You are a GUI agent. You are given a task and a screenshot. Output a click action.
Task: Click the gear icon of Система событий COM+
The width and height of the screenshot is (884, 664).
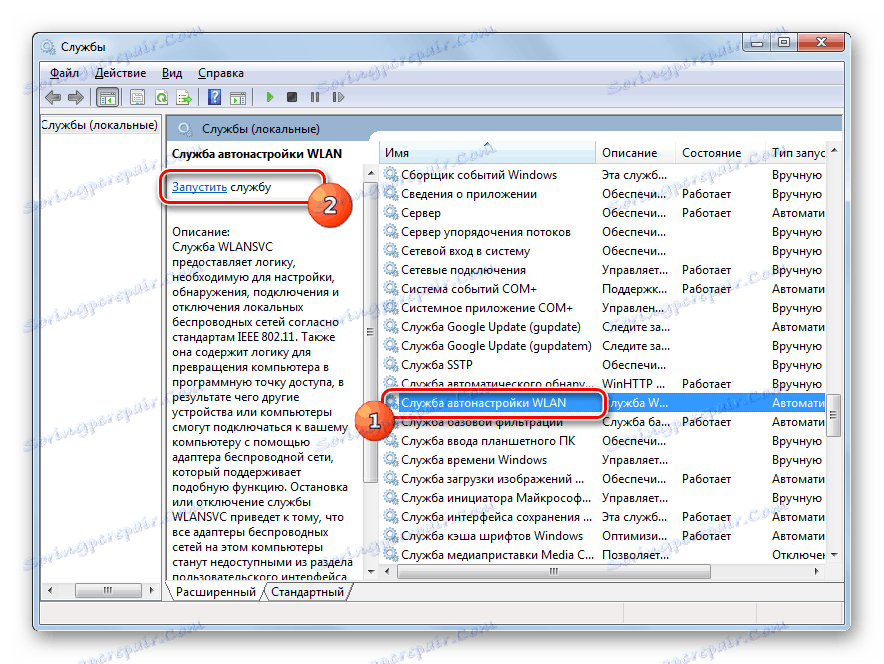(x=391, y=289)
